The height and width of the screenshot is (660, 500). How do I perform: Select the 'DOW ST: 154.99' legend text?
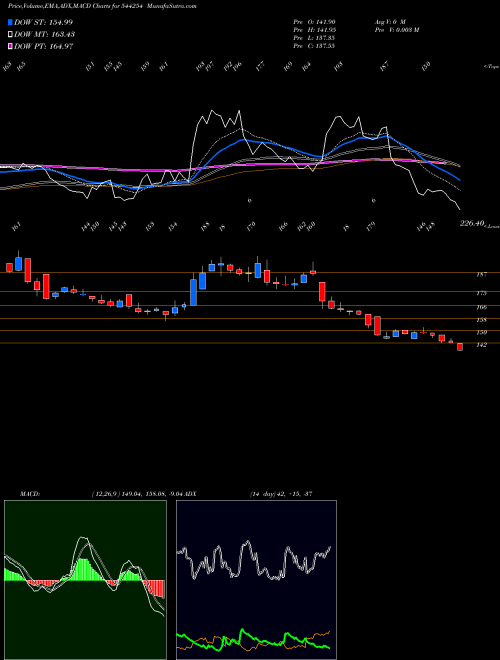(x=44, y=22)
